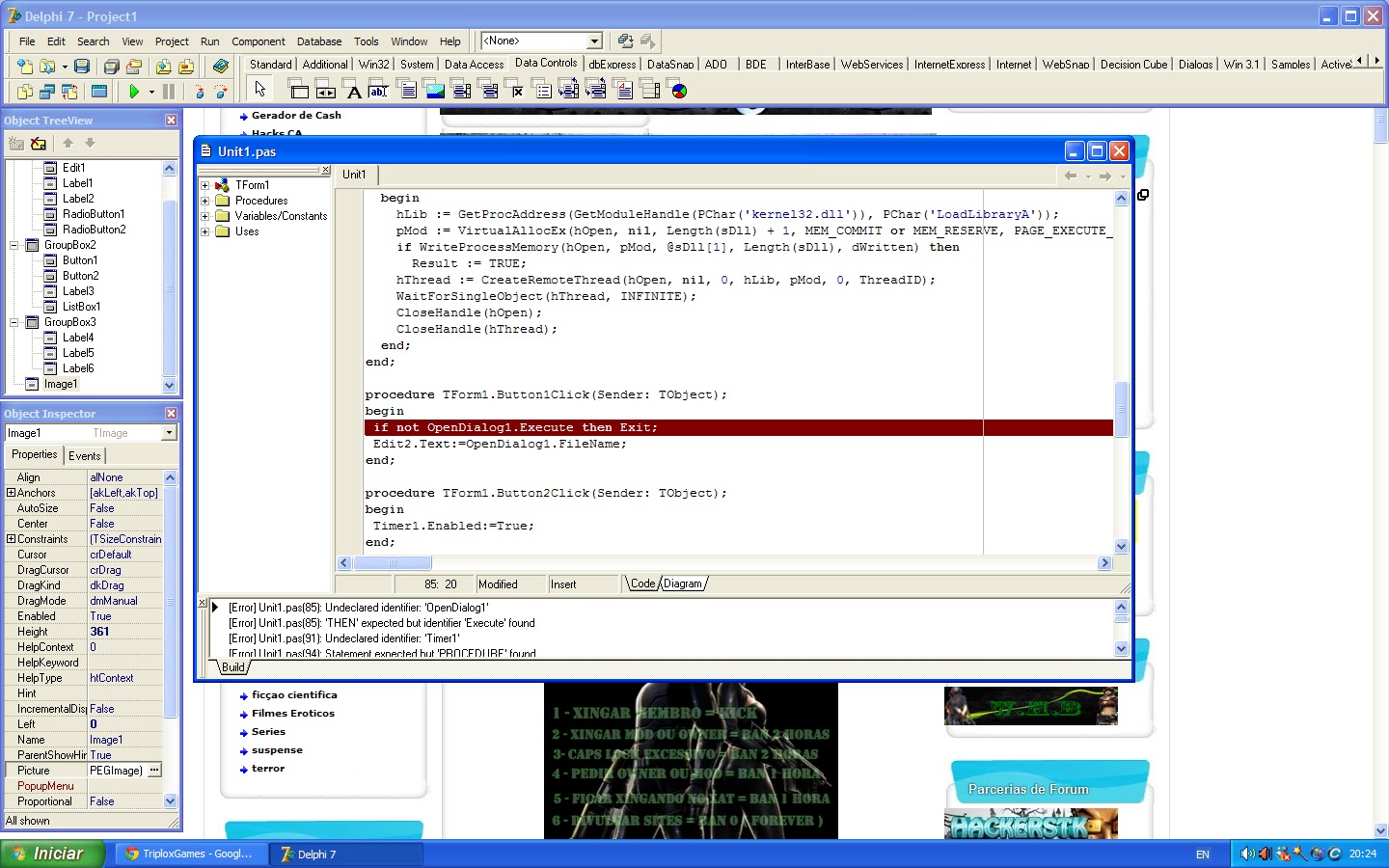1389x868 pixels.
Task: Click the Save All toolbar icon
Action: [112, 67]
